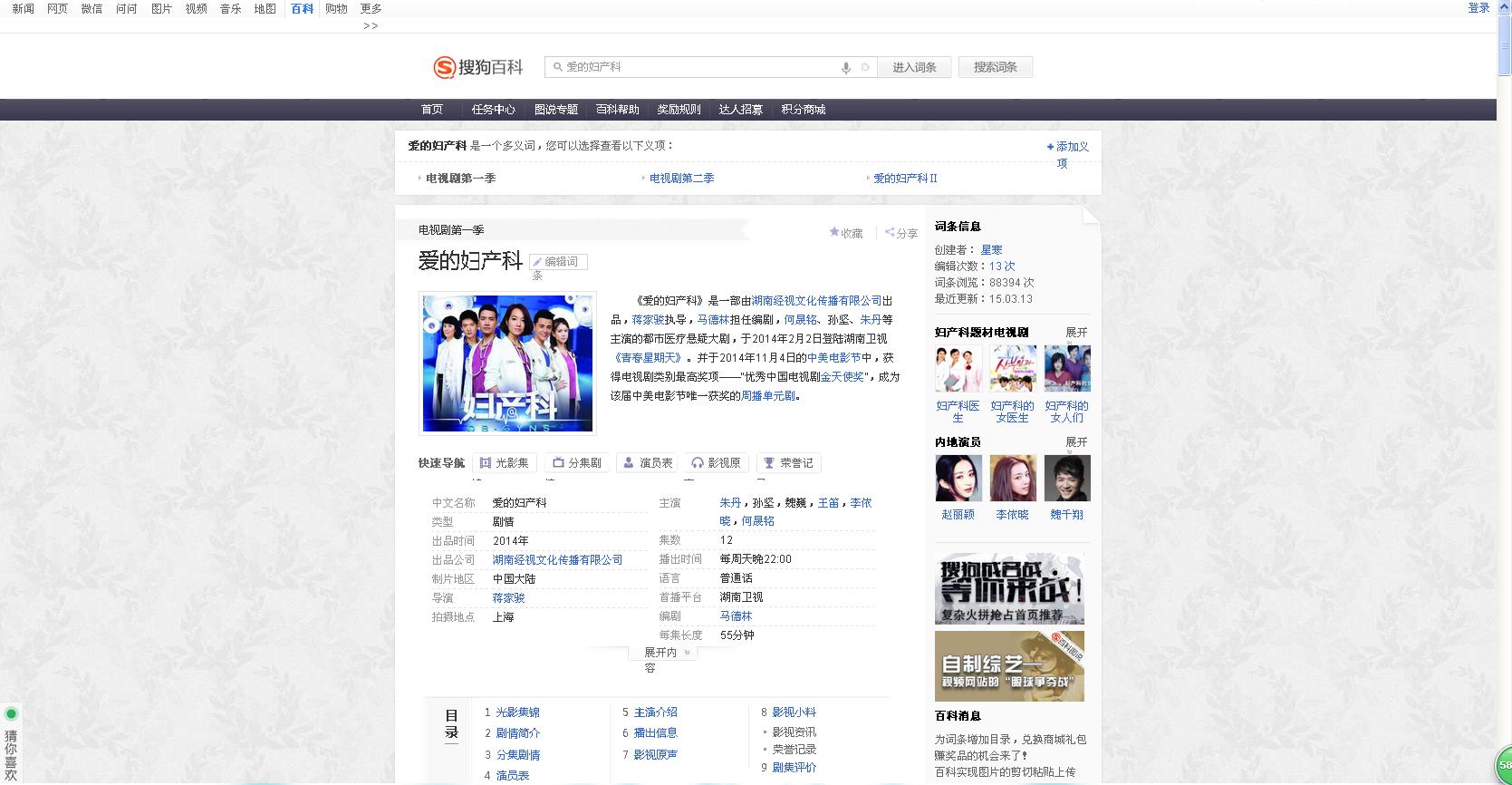Image resolution: width=1512 pixels, height=785 pixels.
Task: Switch to 购物 in the top bar
Action: 336,8
